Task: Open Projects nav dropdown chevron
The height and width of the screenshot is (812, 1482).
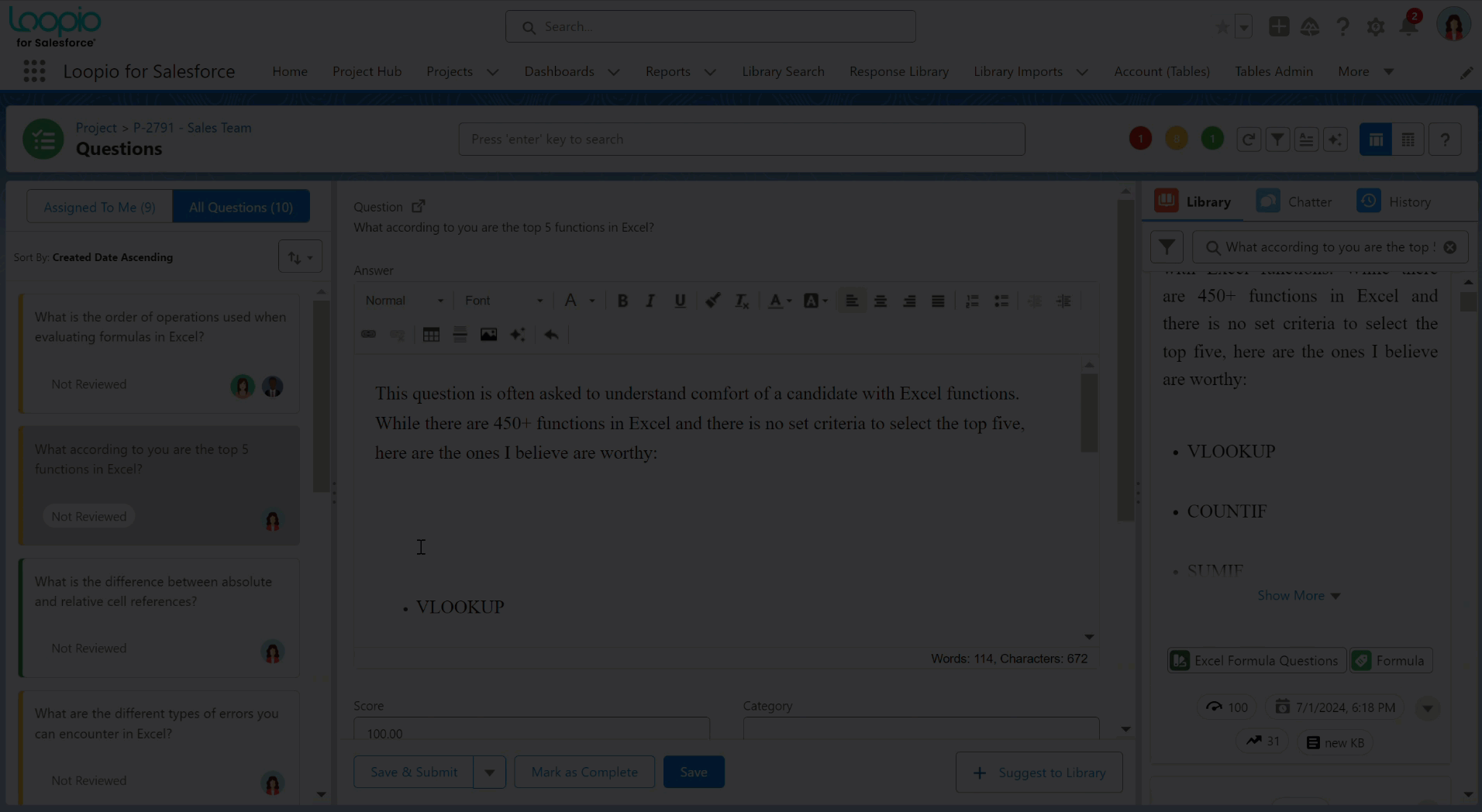Action: click(x=492, y=72)
